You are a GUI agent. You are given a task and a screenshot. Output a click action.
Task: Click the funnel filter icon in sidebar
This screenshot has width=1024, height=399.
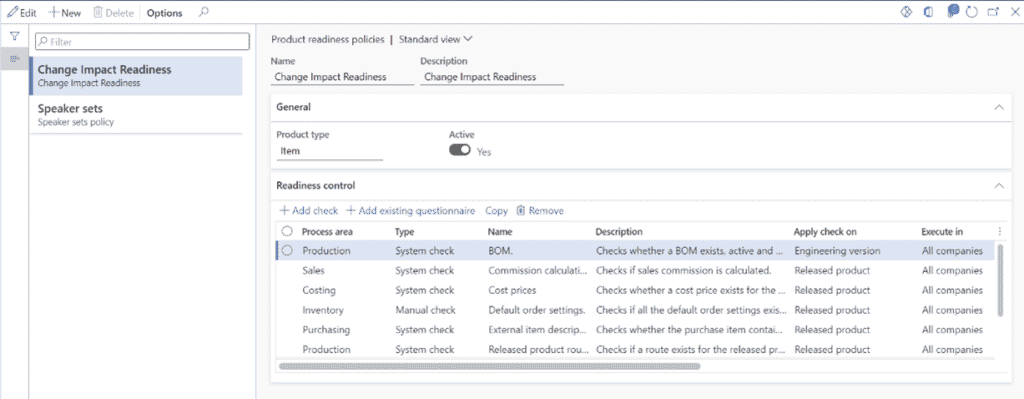click(x=14, y=37)
